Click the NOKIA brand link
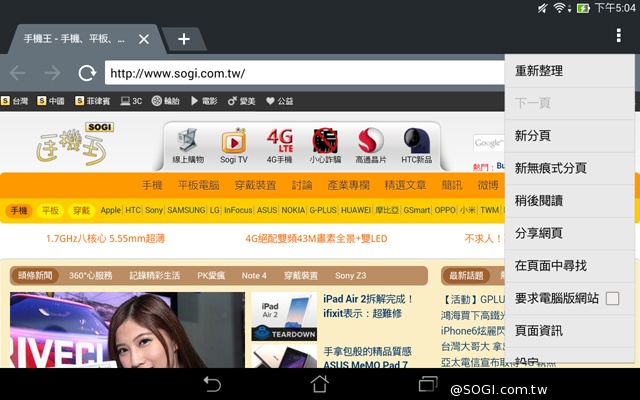The height and width of the screenshot is (400, 640). click(x=293, y=210)
